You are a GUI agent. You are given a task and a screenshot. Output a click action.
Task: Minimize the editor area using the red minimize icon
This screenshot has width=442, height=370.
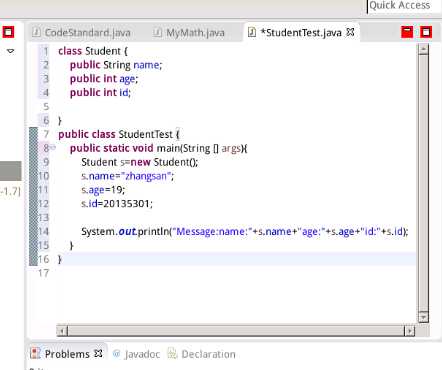pos(407,32)
